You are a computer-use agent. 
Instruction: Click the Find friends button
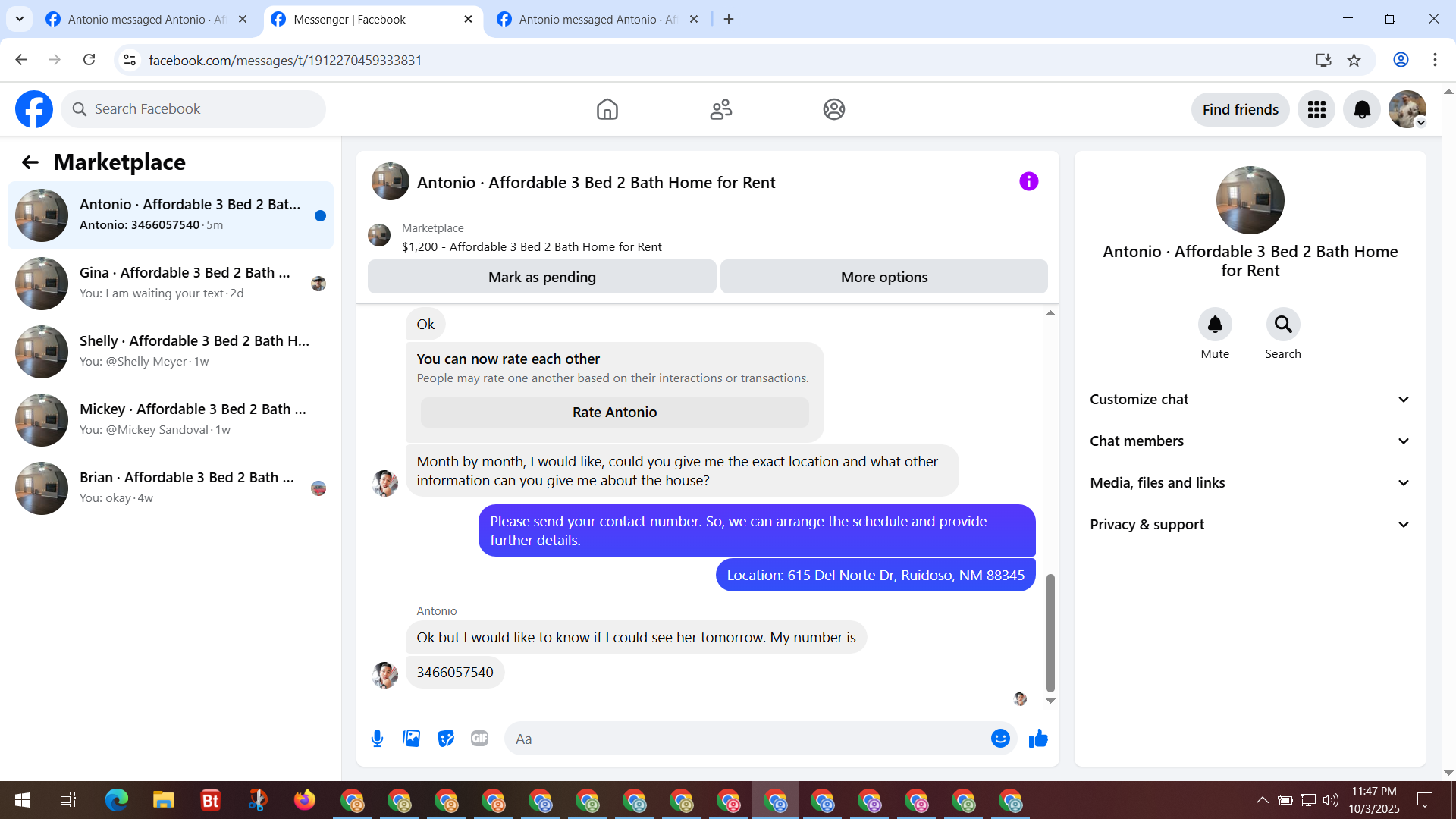(1241, 109)
